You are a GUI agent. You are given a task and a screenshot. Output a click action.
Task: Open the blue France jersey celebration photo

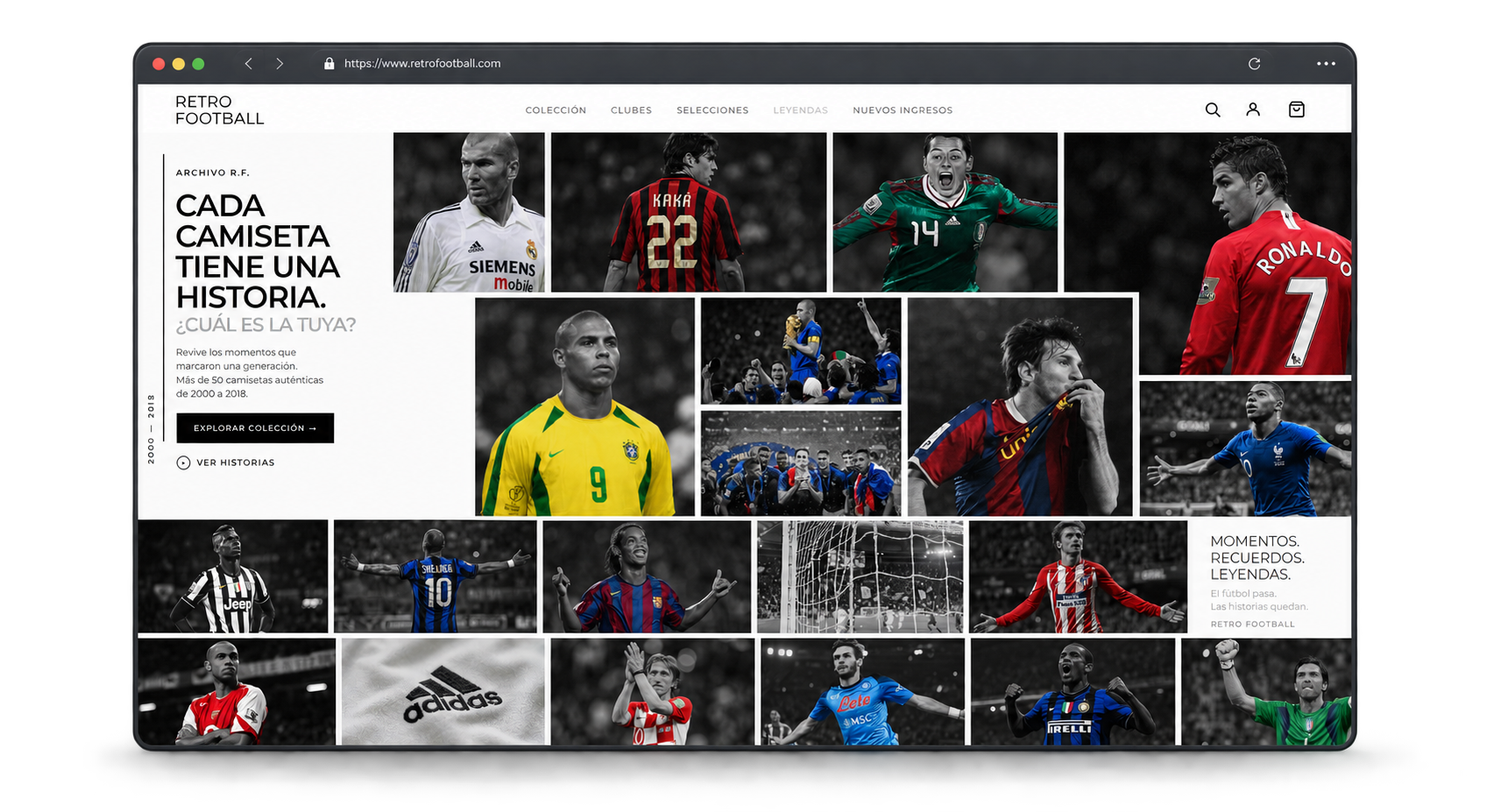pyautogui.click(x=1245, y=448)
